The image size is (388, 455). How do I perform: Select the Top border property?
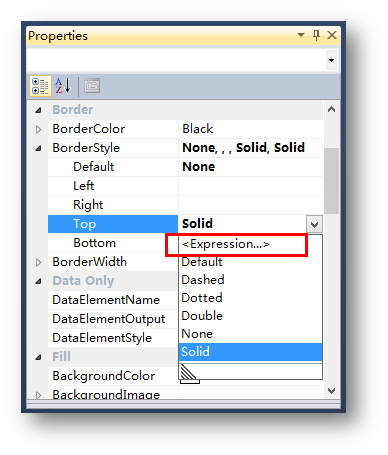point(113,224)
